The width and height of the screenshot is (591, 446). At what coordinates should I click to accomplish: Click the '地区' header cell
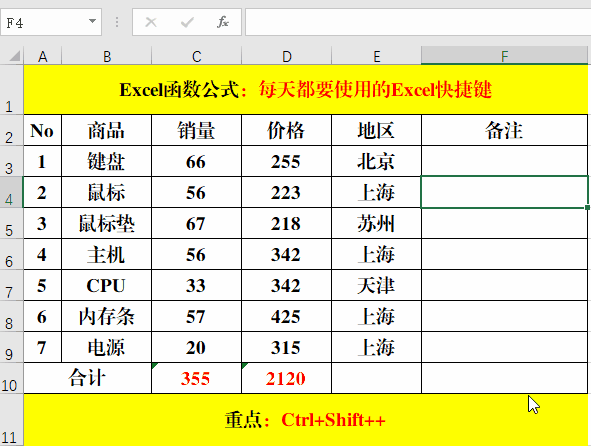pos(377,130)
